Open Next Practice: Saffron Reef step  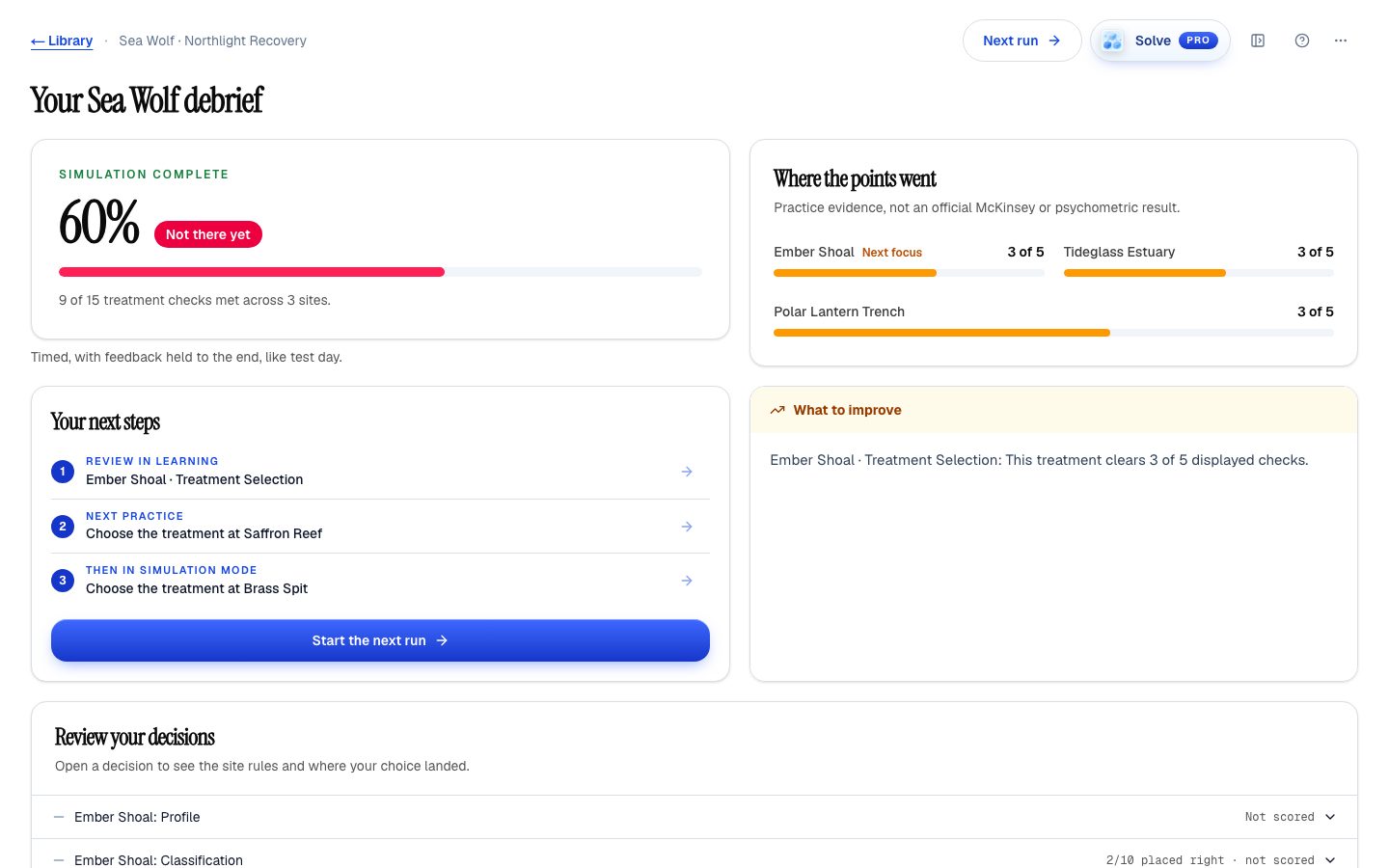pyautogui.click(x=380, y=526)
